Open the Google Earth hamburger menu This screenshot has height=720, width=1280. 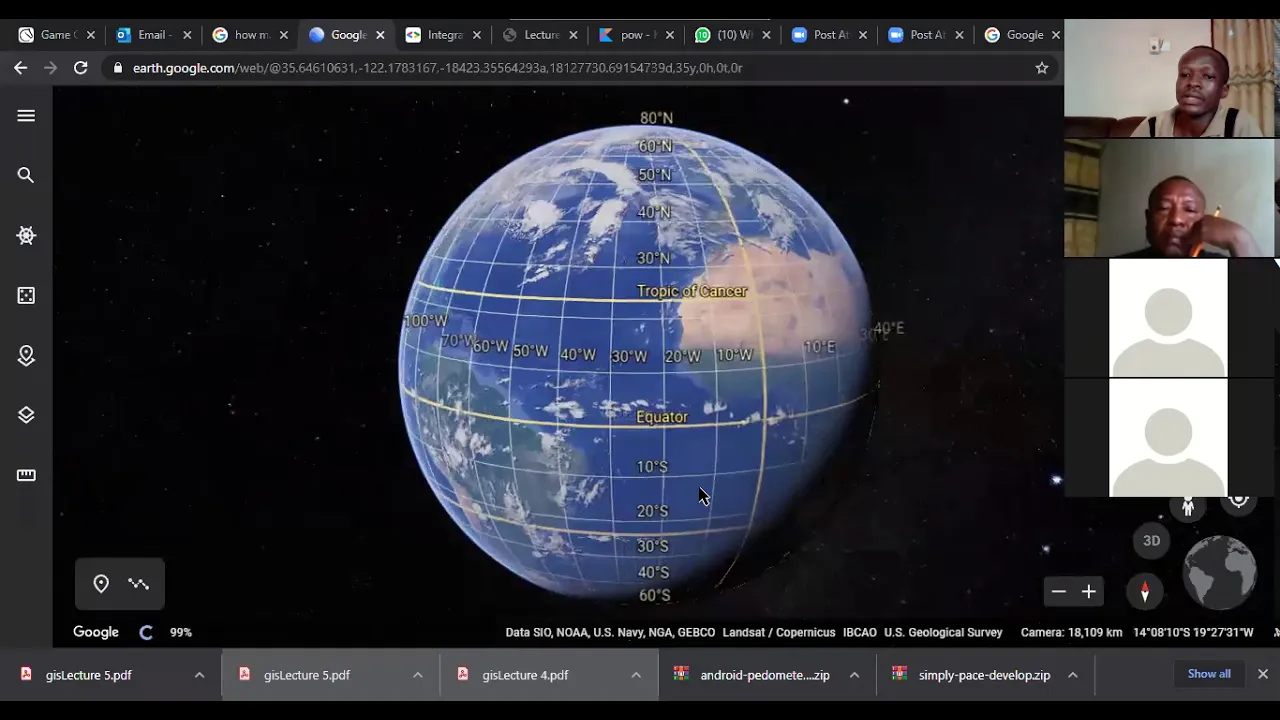[26, 116]
